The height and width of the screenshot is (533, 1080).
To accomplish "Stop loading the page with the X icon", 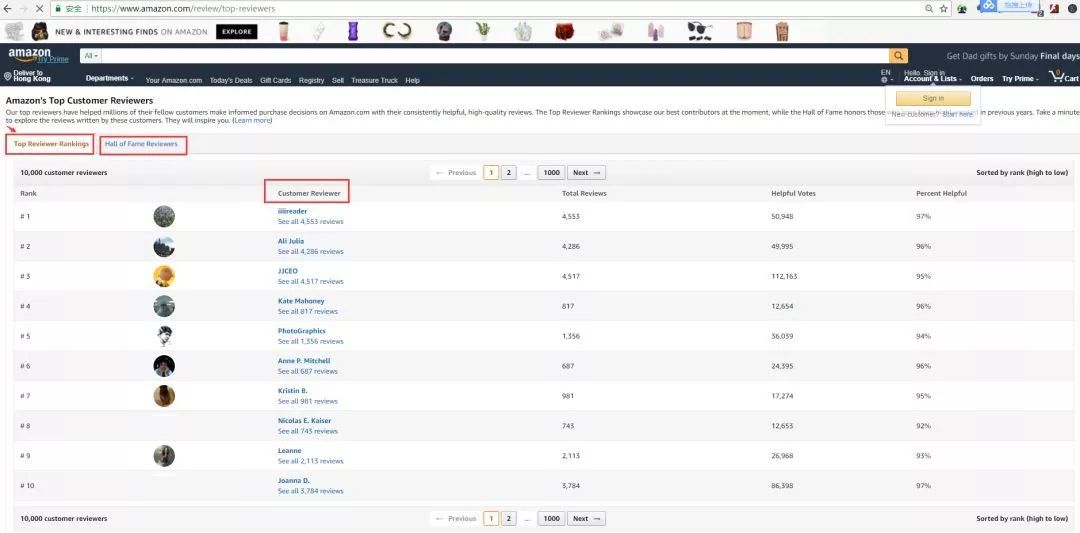I will tap(39, 8).
